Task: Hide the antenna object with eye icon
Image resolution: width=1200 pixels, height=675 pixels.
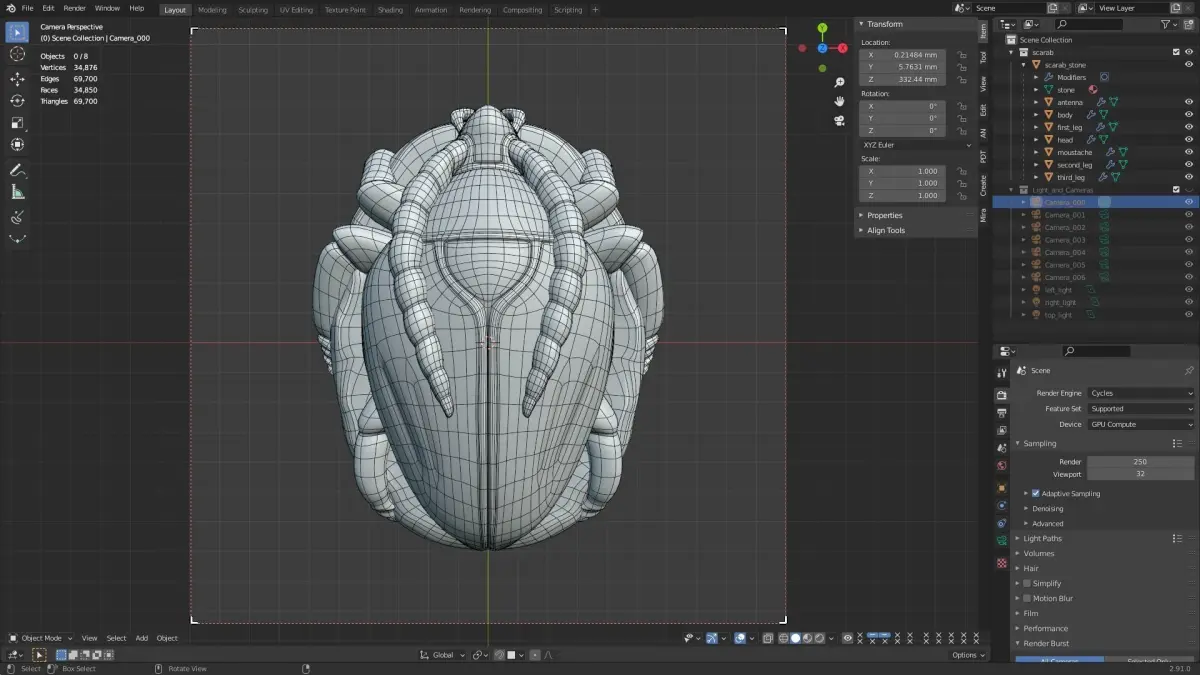Action: point(1189,102)
